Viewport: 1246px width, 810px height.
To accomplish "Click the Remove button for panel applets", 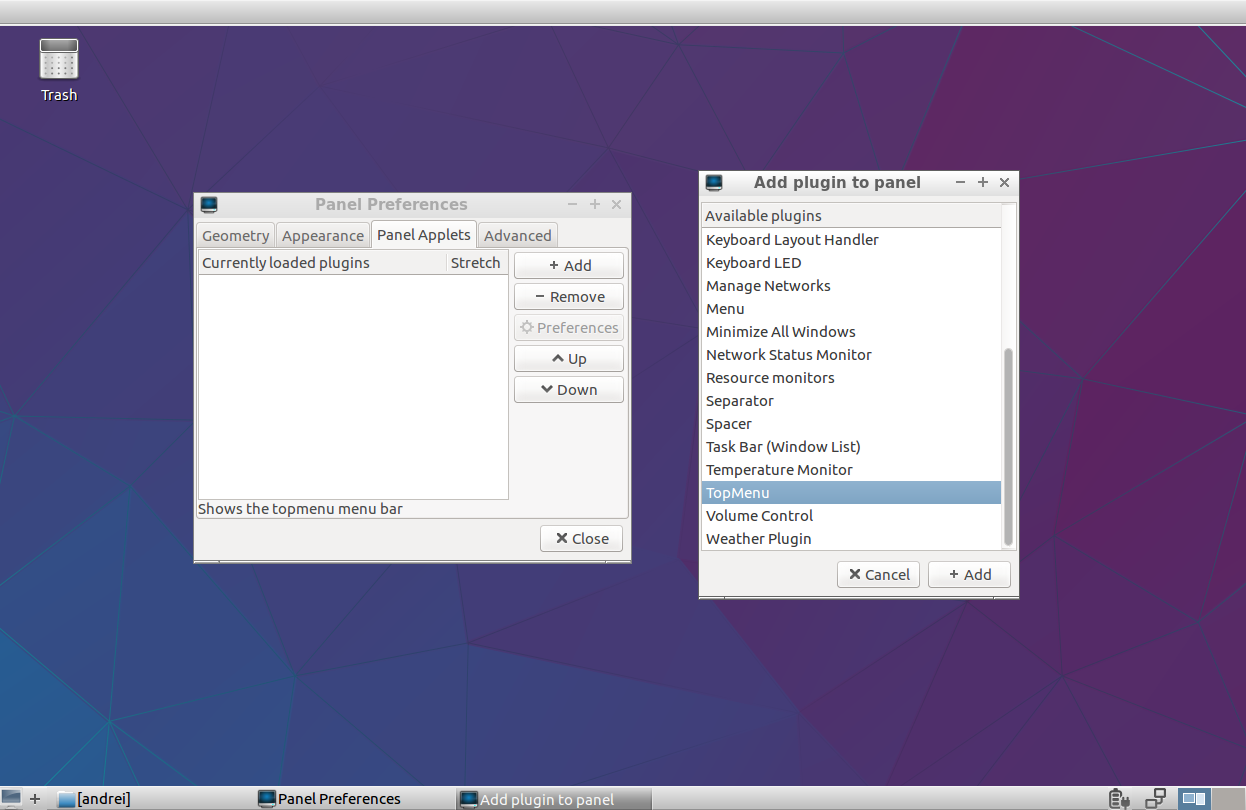I will pos(568,296).
